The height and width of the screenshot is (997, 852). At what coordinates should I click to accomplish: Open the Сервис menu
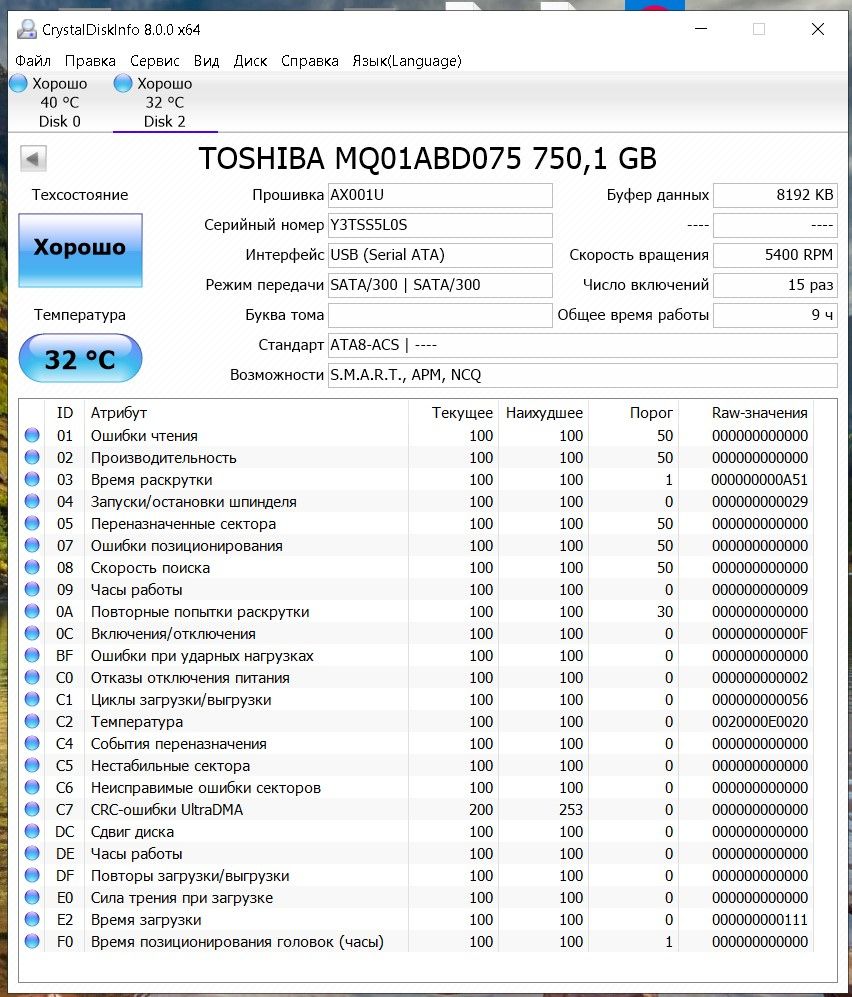155,61
